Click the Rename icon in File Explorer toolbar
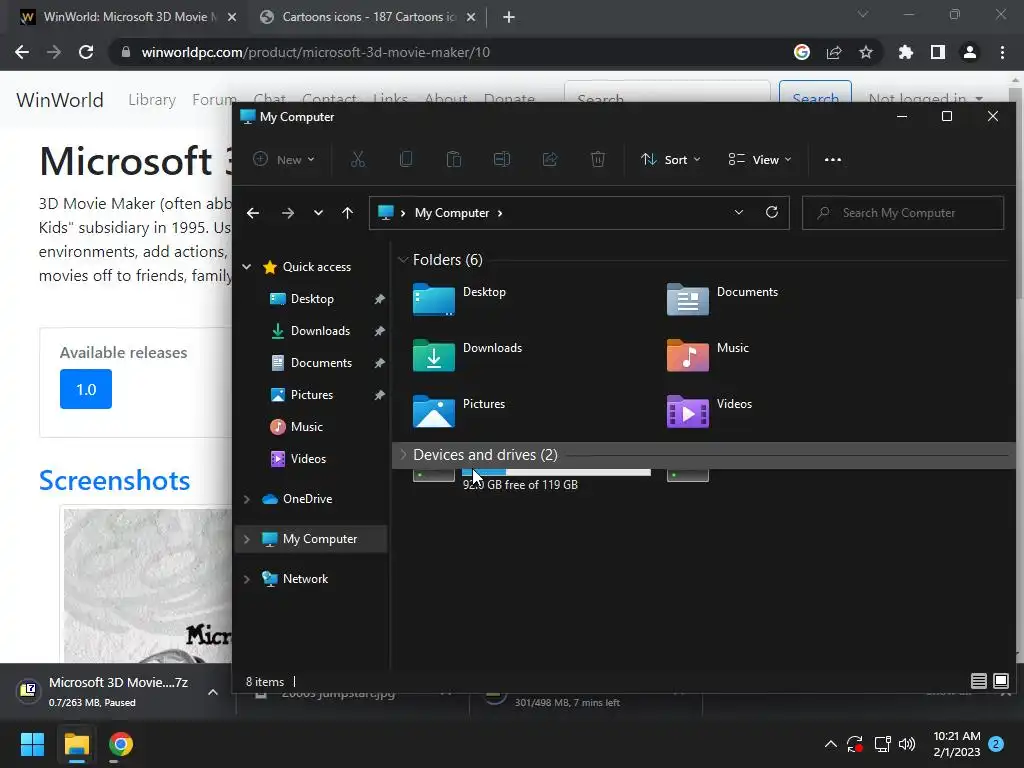 [502, 159]
